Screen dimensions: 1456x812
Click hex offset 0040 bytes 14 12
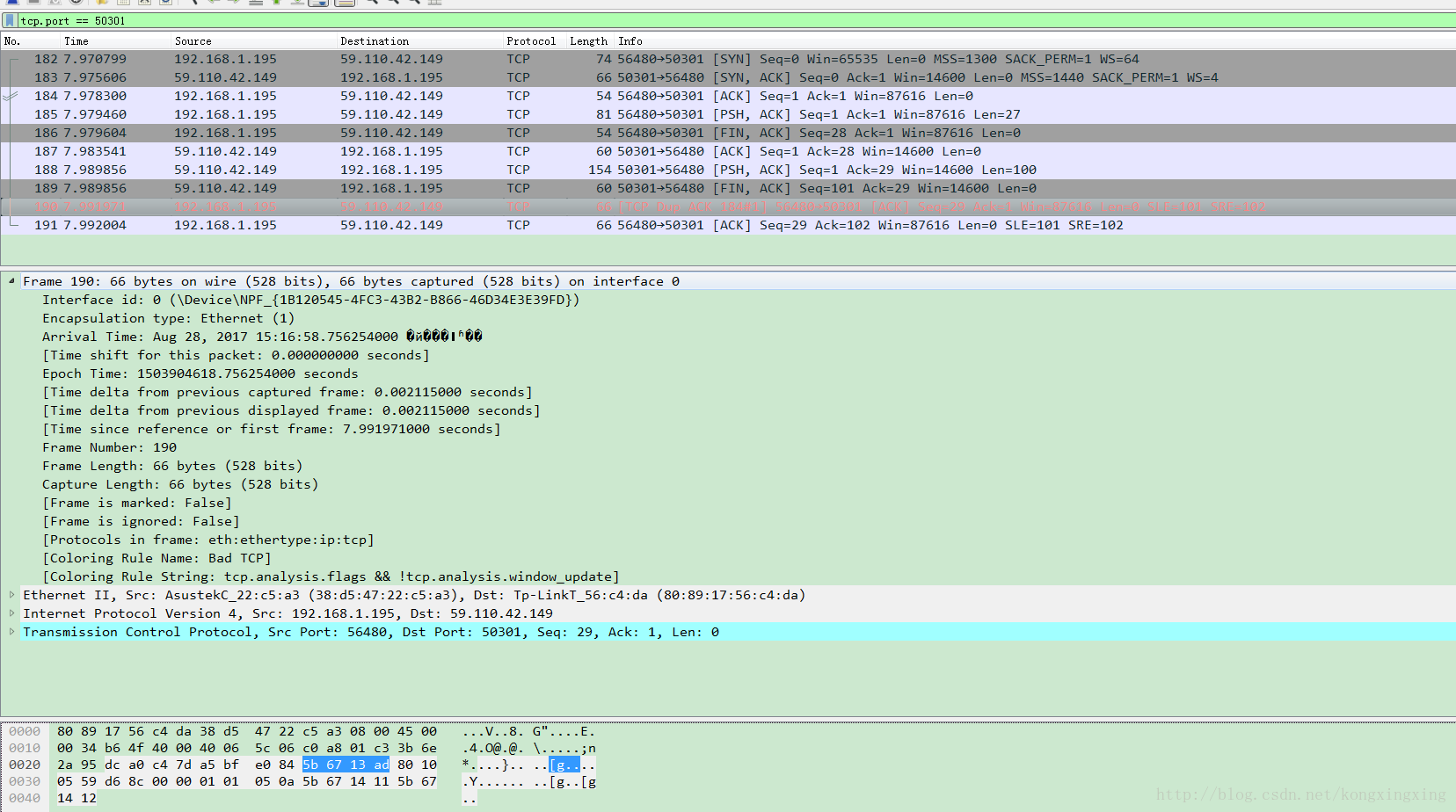77,798
